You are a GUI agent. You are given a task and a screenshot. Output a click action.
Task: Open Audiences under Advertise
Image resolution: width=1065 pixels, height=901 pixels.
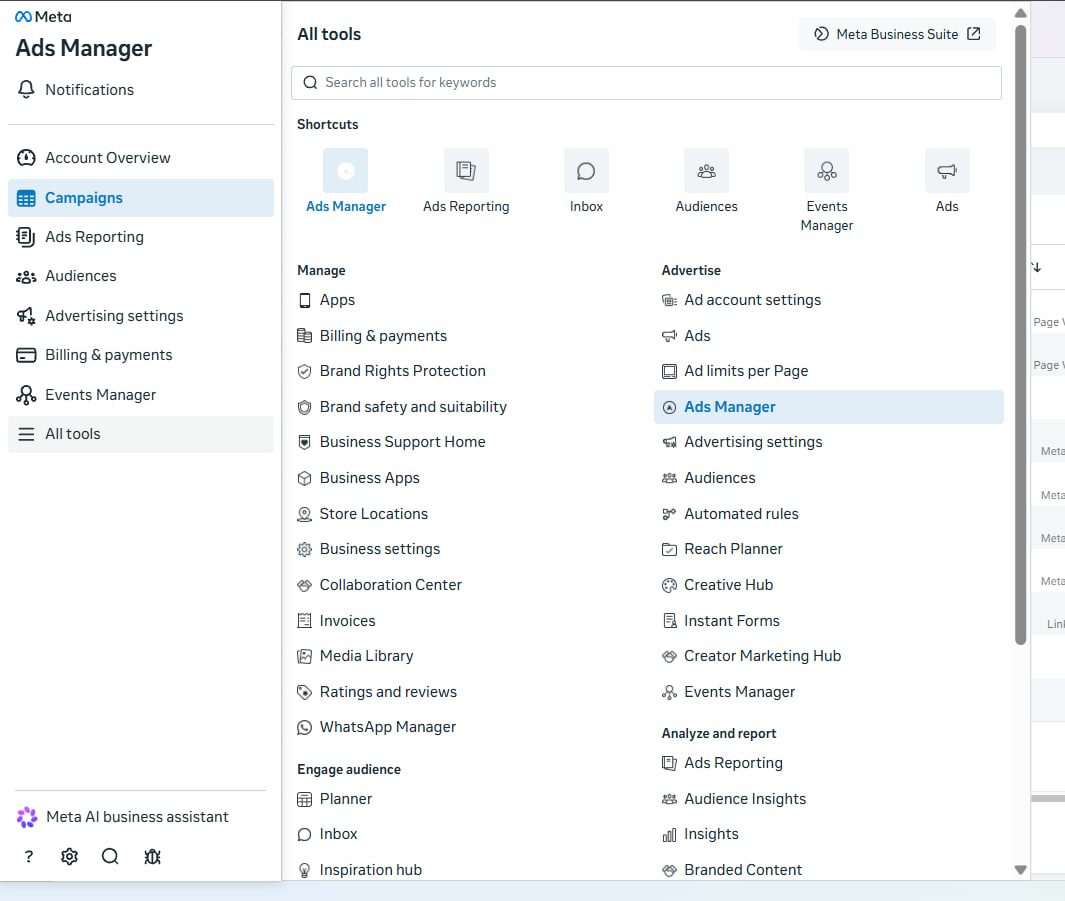[x=708, y=478]
